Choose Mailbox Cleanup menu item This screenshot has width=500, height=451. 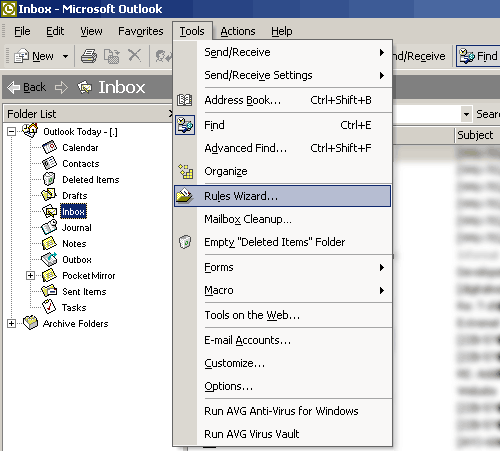point(283,219)
